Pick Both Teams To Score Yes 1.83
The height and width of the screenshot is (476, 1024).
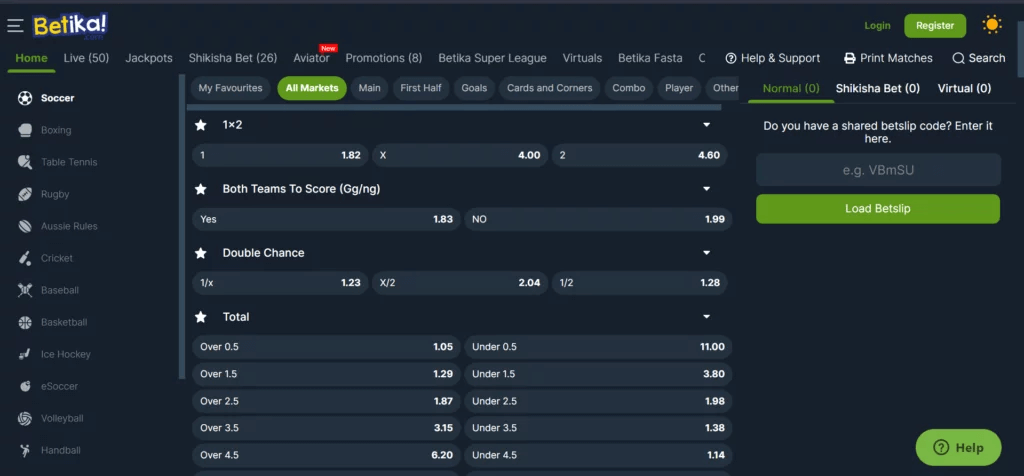click(327, 219)
